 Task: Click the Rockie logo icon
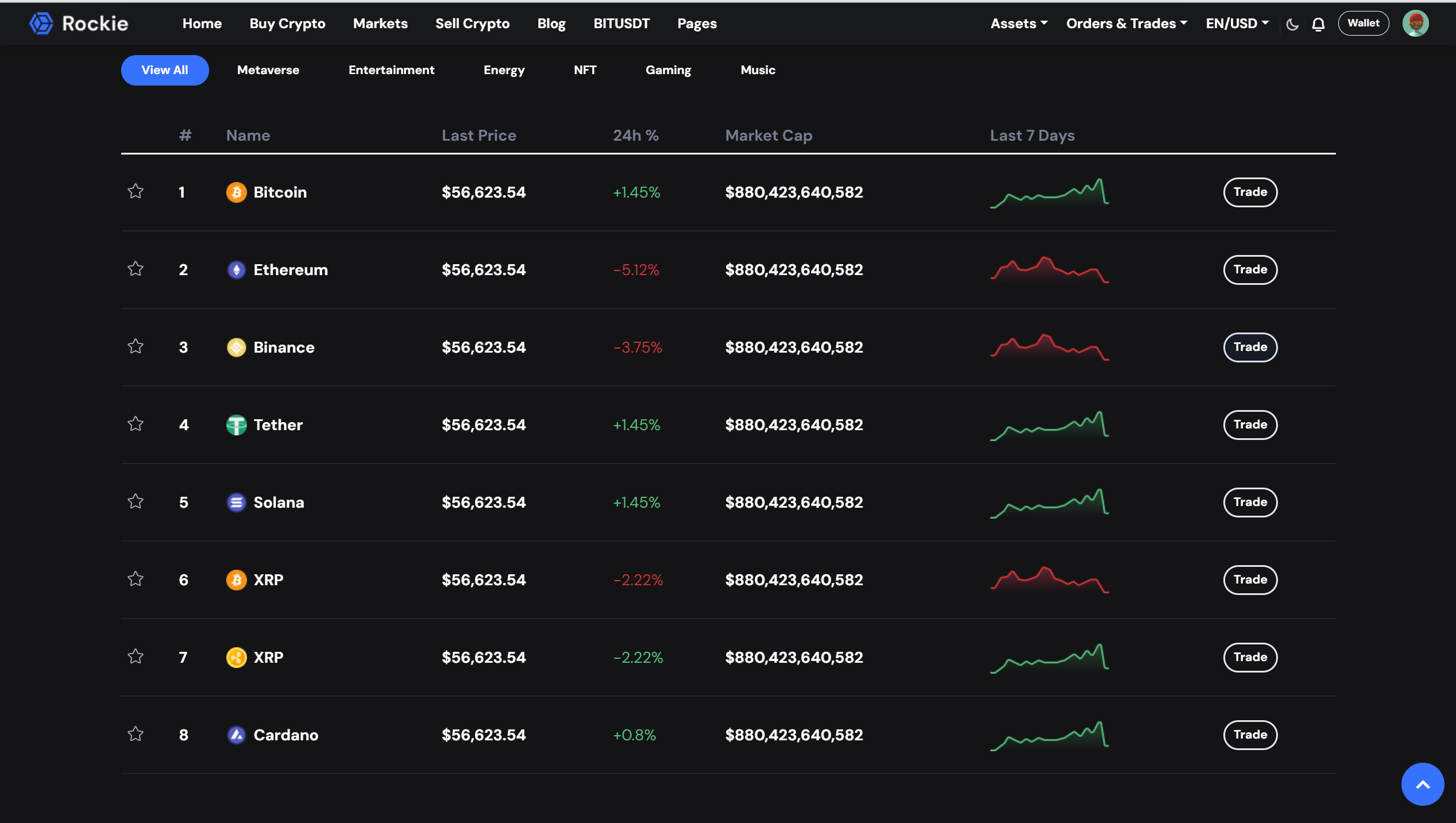[40, 23]
